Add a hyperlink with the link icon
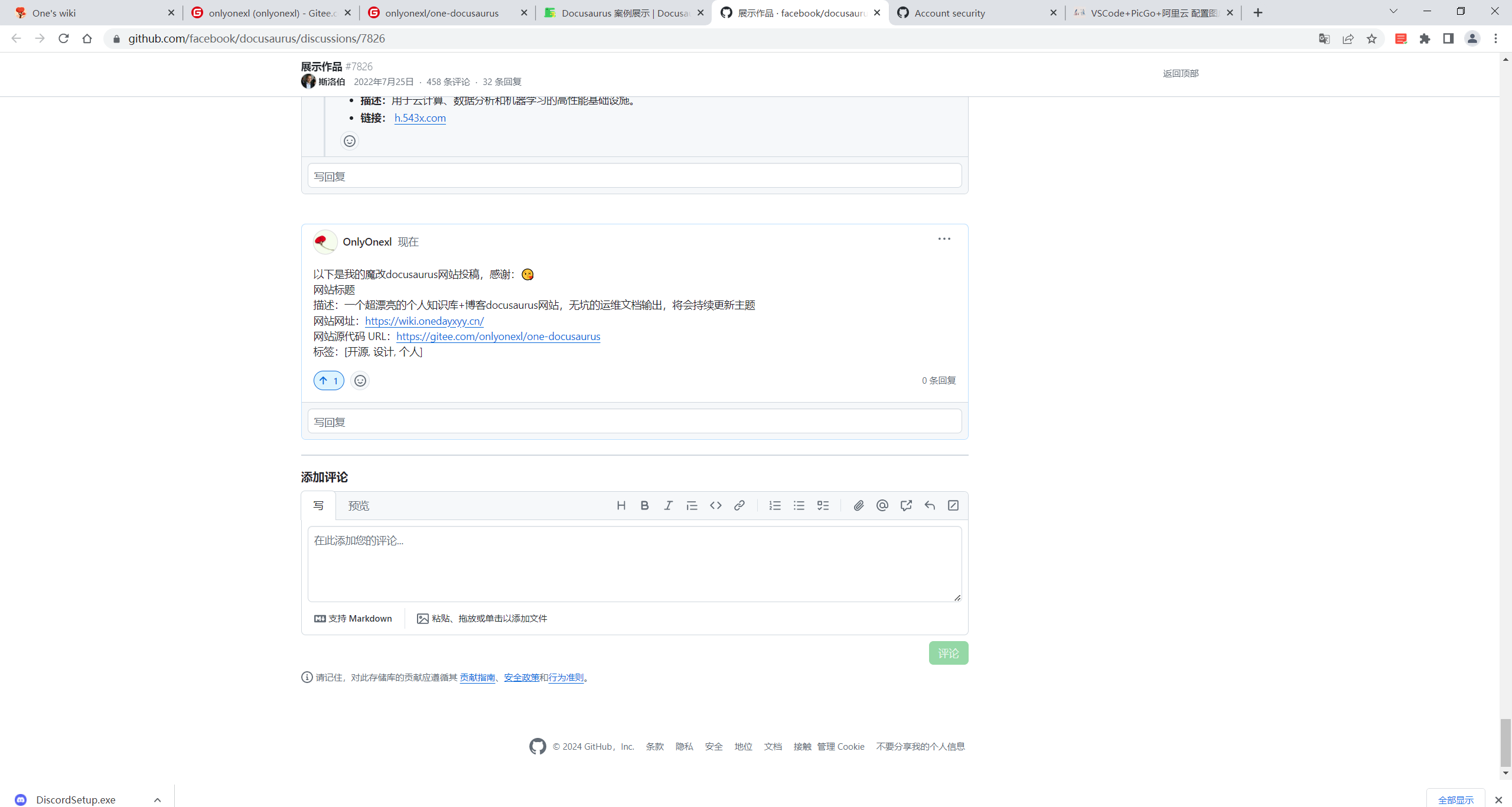Image resolution: width=1512 pixels, height=807 pixels. tap(739, 505)
